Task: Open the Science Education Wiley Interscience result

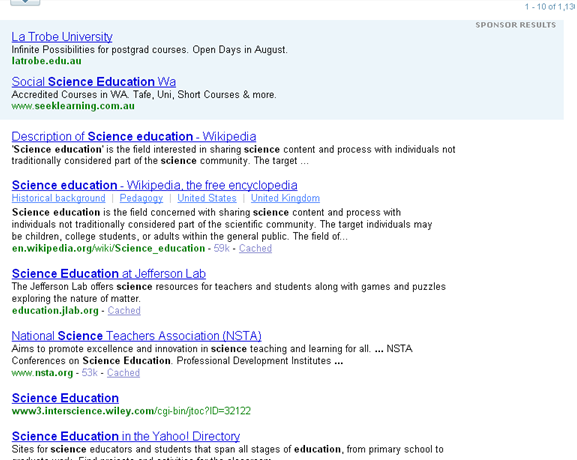Action: 65,398
